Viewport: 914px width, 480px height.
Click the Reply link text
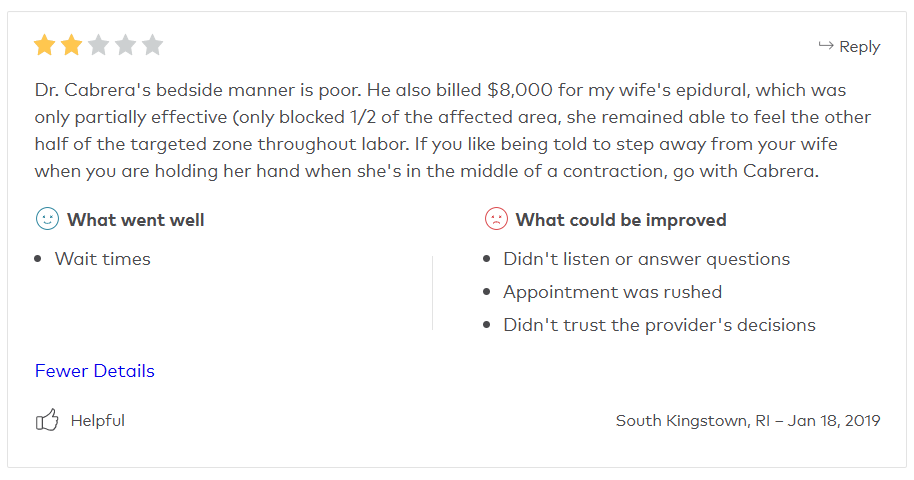[x=859, y=47]
